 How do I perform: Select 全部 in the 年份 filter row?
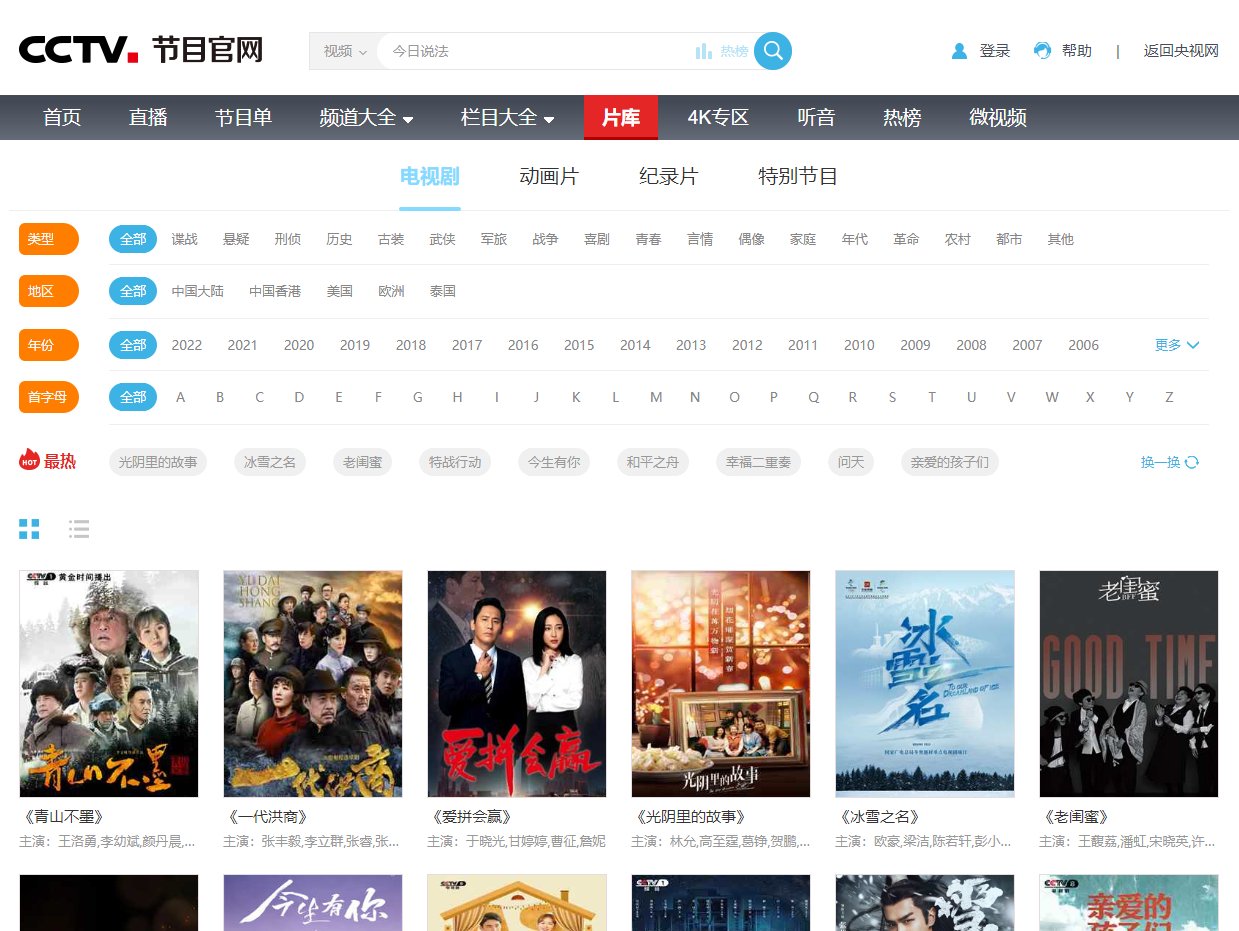click(133, 345)
